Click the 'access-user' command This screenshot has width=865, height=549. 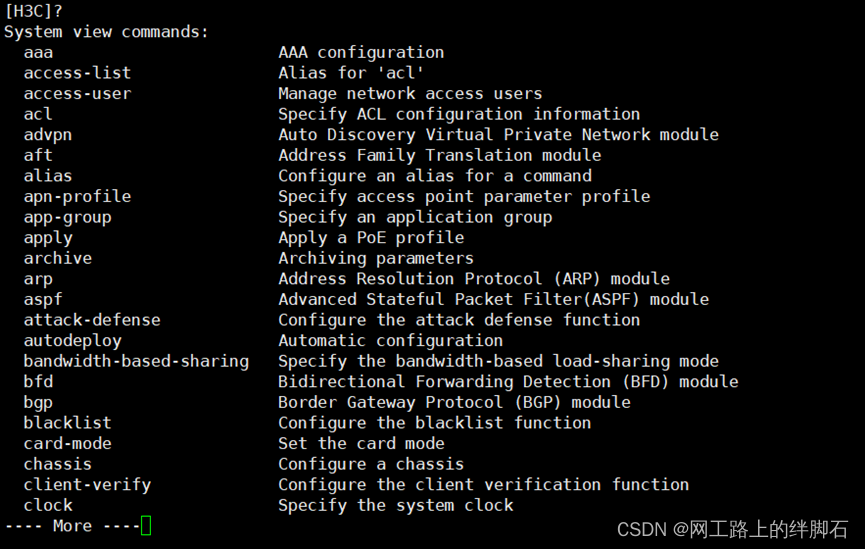point(77,93)
